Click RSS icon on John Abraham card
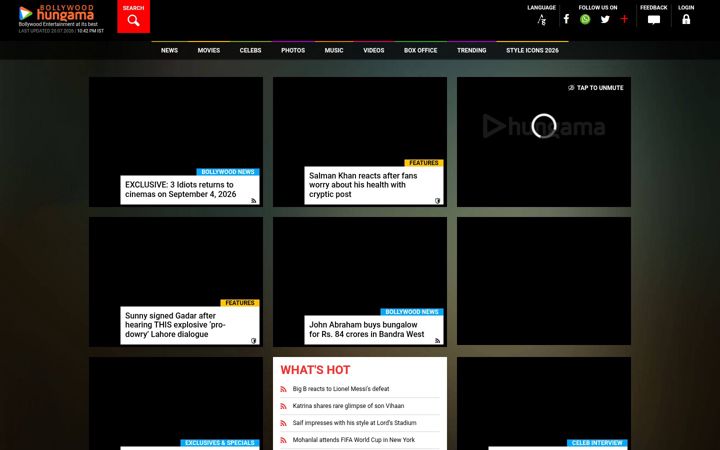 [x=438, y=341]
